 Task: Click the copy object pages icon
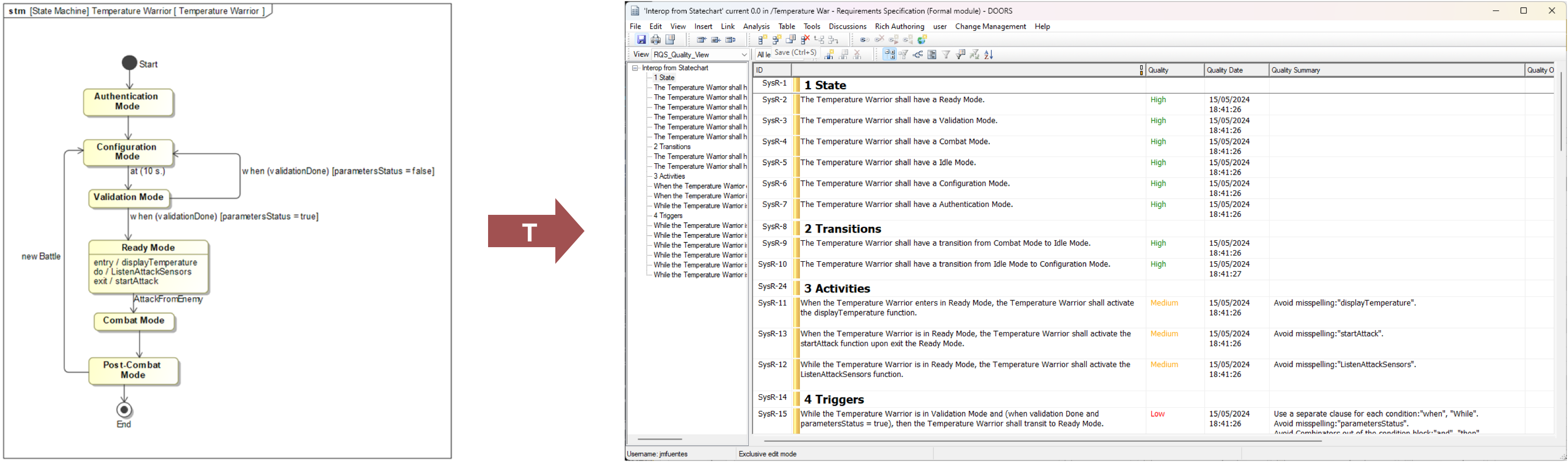(x=791, y=40)
